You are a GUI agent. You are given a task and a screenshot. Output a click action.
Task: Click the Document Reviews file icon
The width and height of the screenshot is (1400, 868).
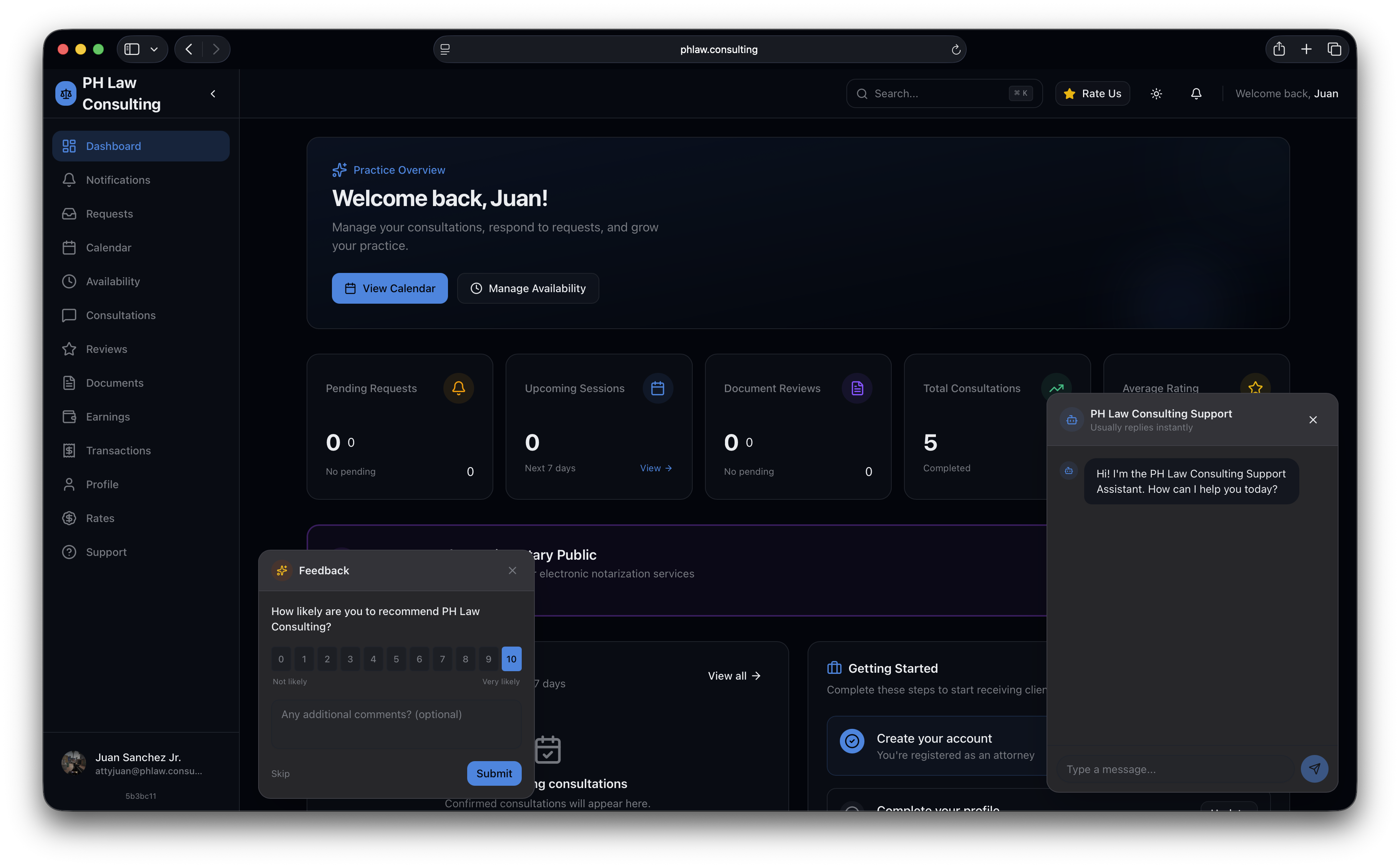[857, 388]
